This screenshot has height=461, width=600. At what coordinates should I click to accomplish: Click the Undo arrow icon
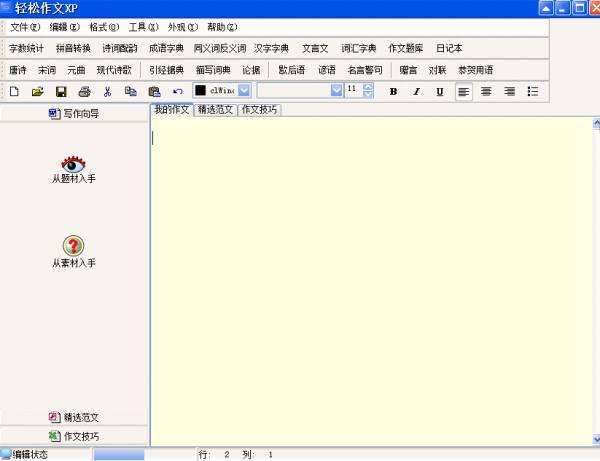click(177, 91)
